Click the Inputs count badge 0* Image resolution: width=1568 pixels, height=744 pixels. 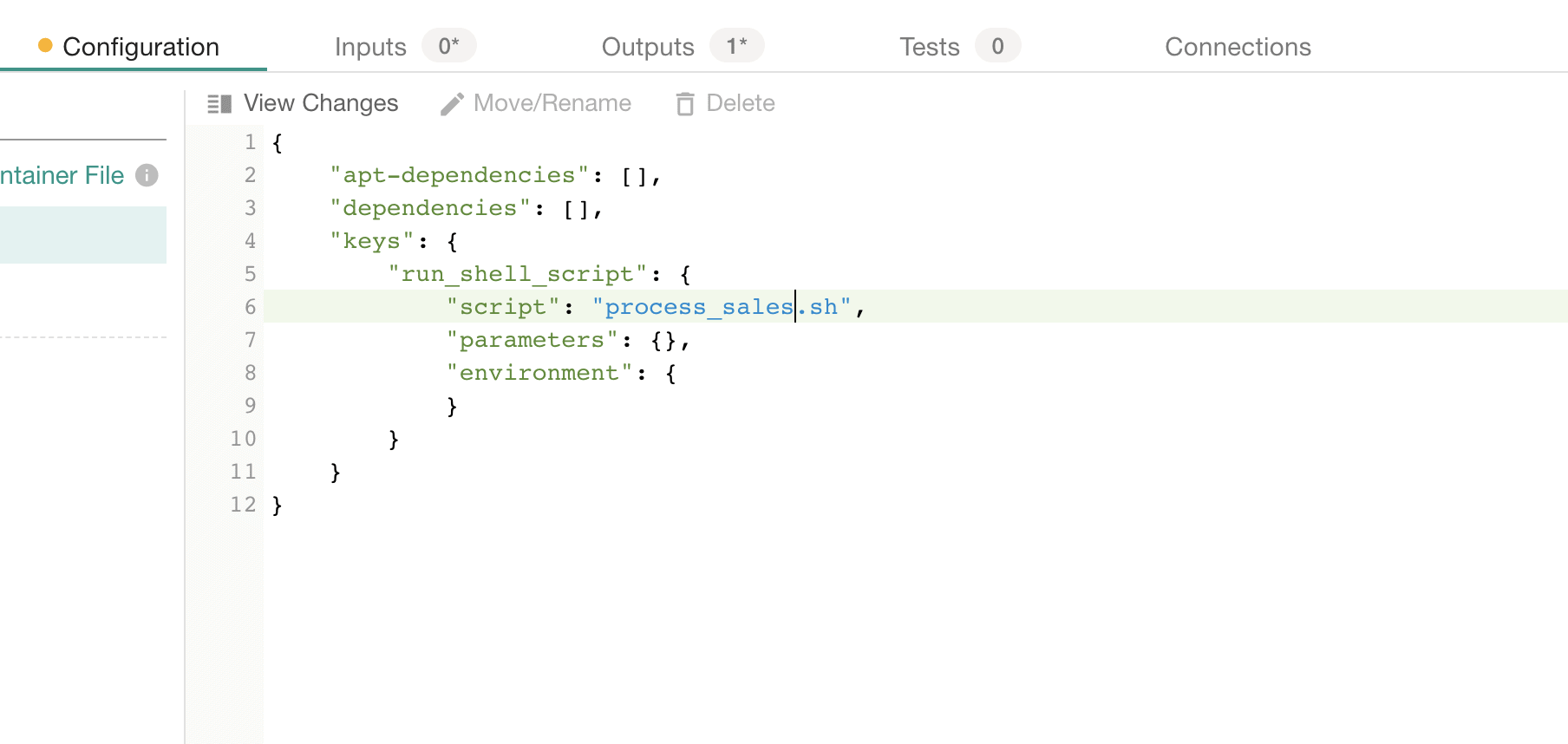click(448, 46)
